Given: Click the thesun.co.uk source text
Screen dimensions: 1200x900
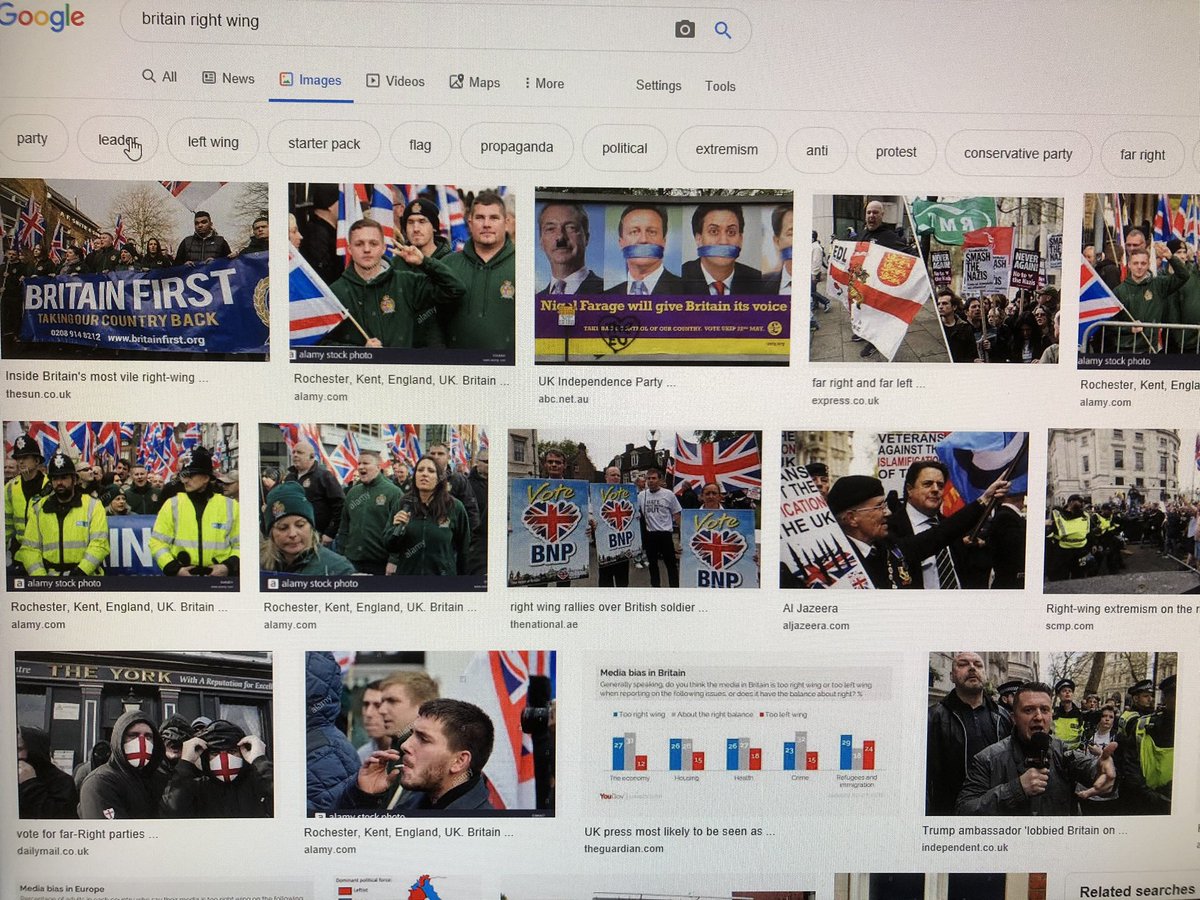Looking at the screenshot, I should pyautogui.click(x=38, y=395).
